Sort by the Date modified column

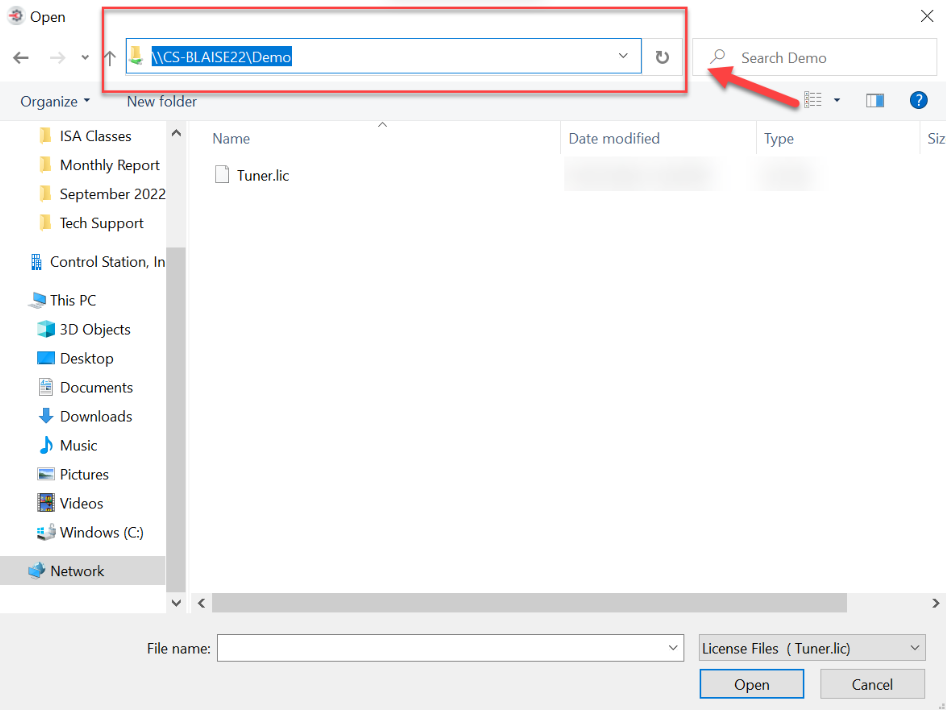(614, 139)
